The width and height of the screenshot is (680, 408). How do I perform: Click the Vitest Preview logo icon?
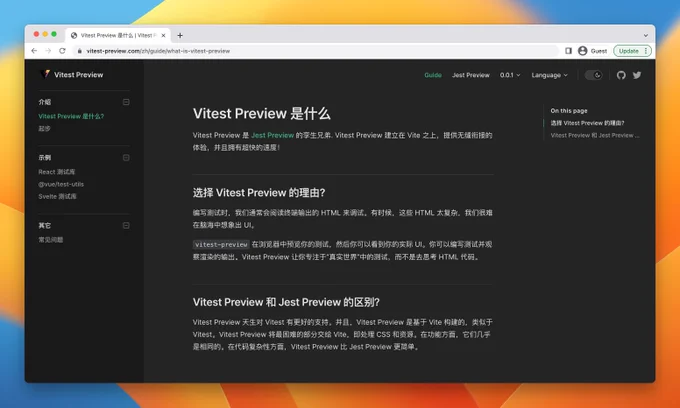[x=45, y=74]
